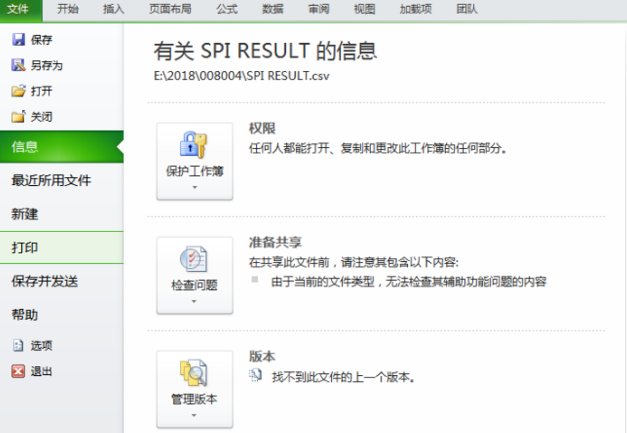The width and height of the screenshot is (627, 433).
Task: Open the 页面布局 ribbon tab
Action: coord(170,9)
